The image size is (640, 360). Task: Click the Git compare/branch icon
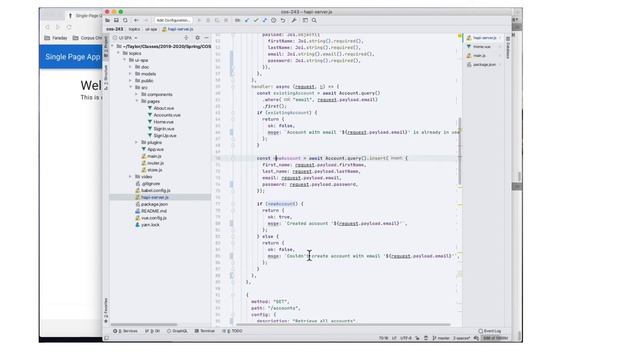pos(264,20)
